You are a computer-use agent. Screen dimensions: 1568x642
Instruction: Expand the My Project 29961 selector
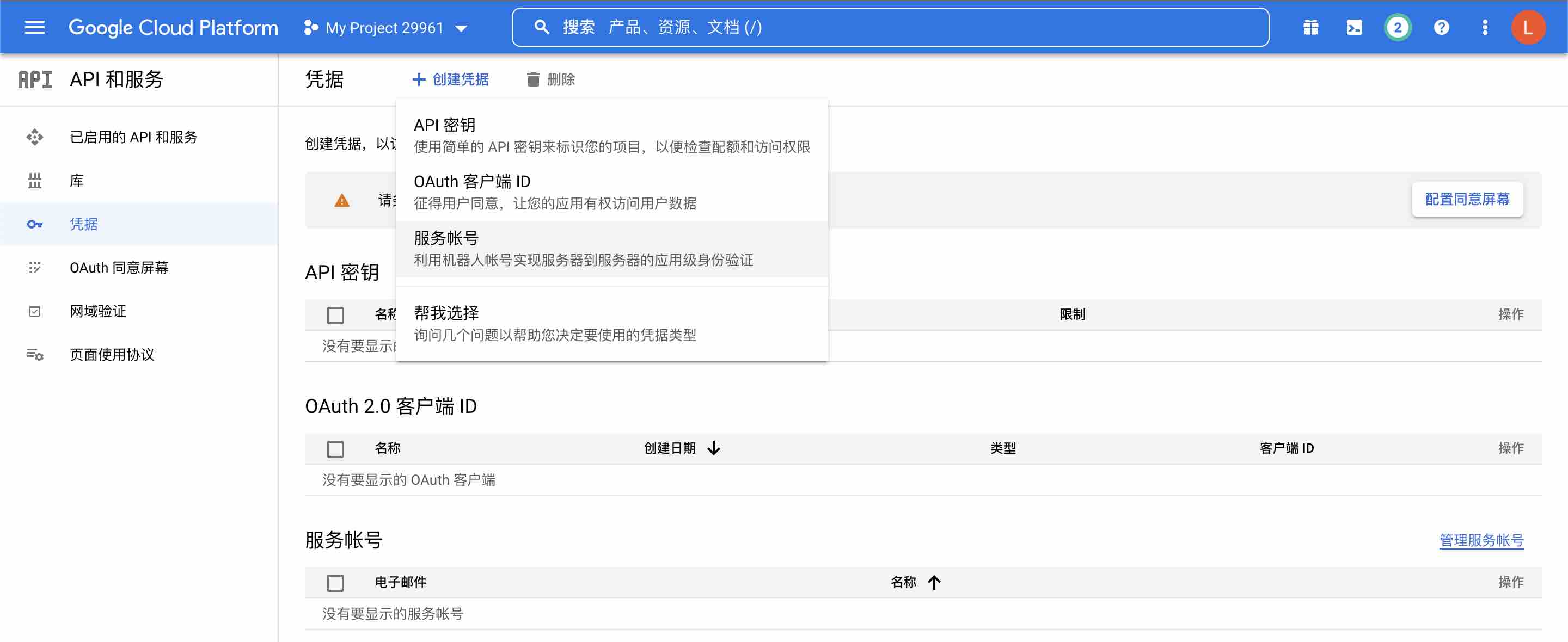pyautogui.click(x=386, y=28)
